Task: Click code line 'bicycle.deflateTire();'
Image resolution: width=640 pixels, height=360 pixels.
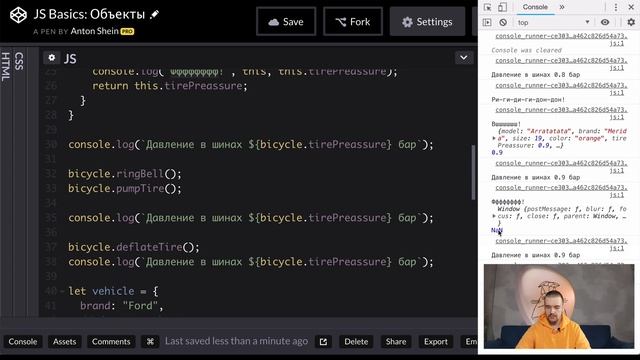Action: pos(134,247)
